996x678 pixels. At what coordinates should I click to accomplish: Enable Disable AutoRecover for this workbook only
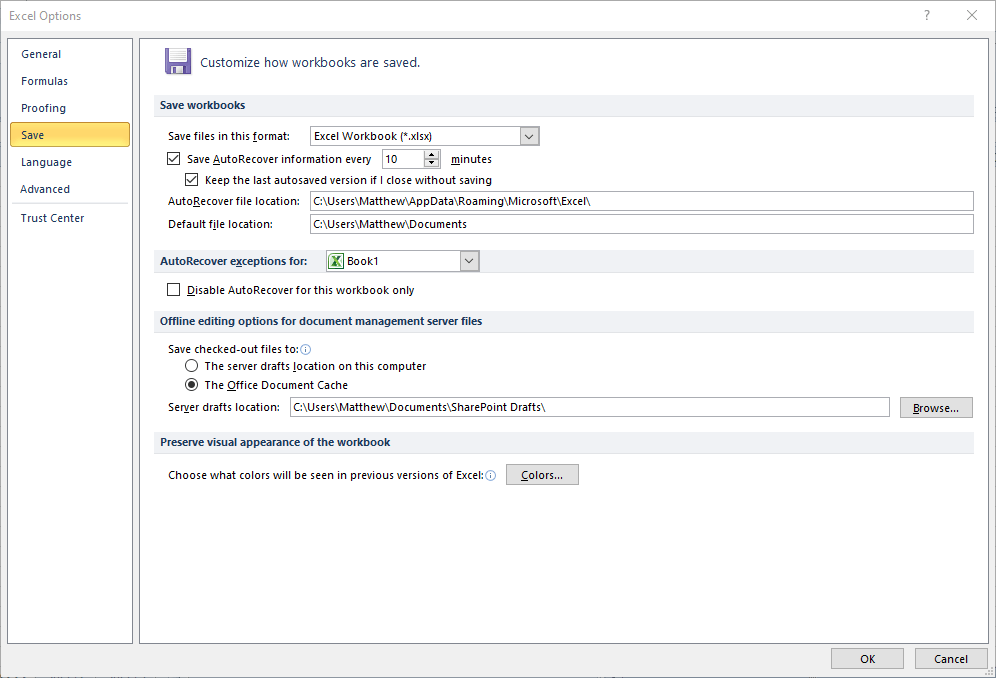point(173,290)
